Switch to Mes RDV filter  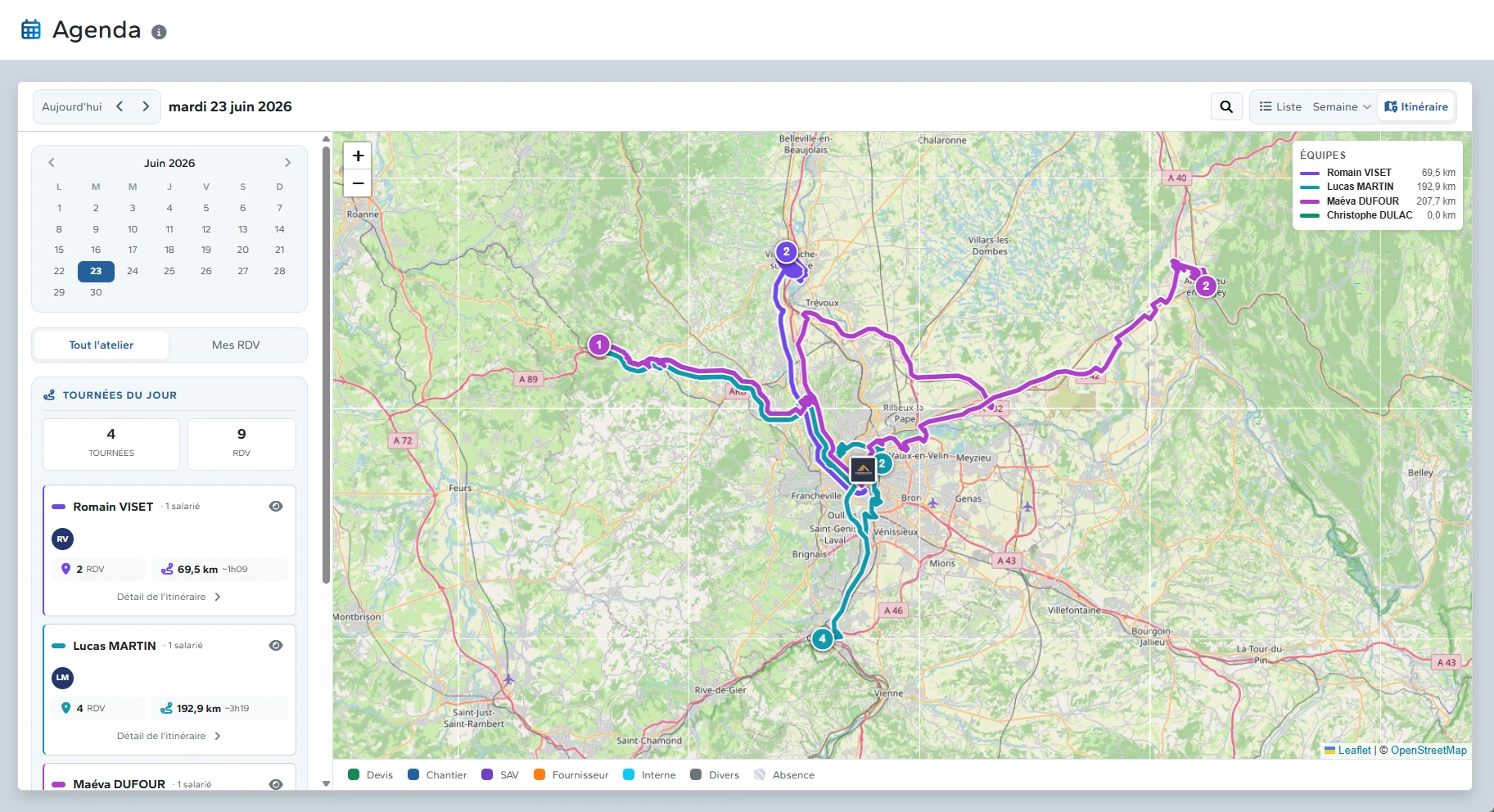click(x=236, y=345)
